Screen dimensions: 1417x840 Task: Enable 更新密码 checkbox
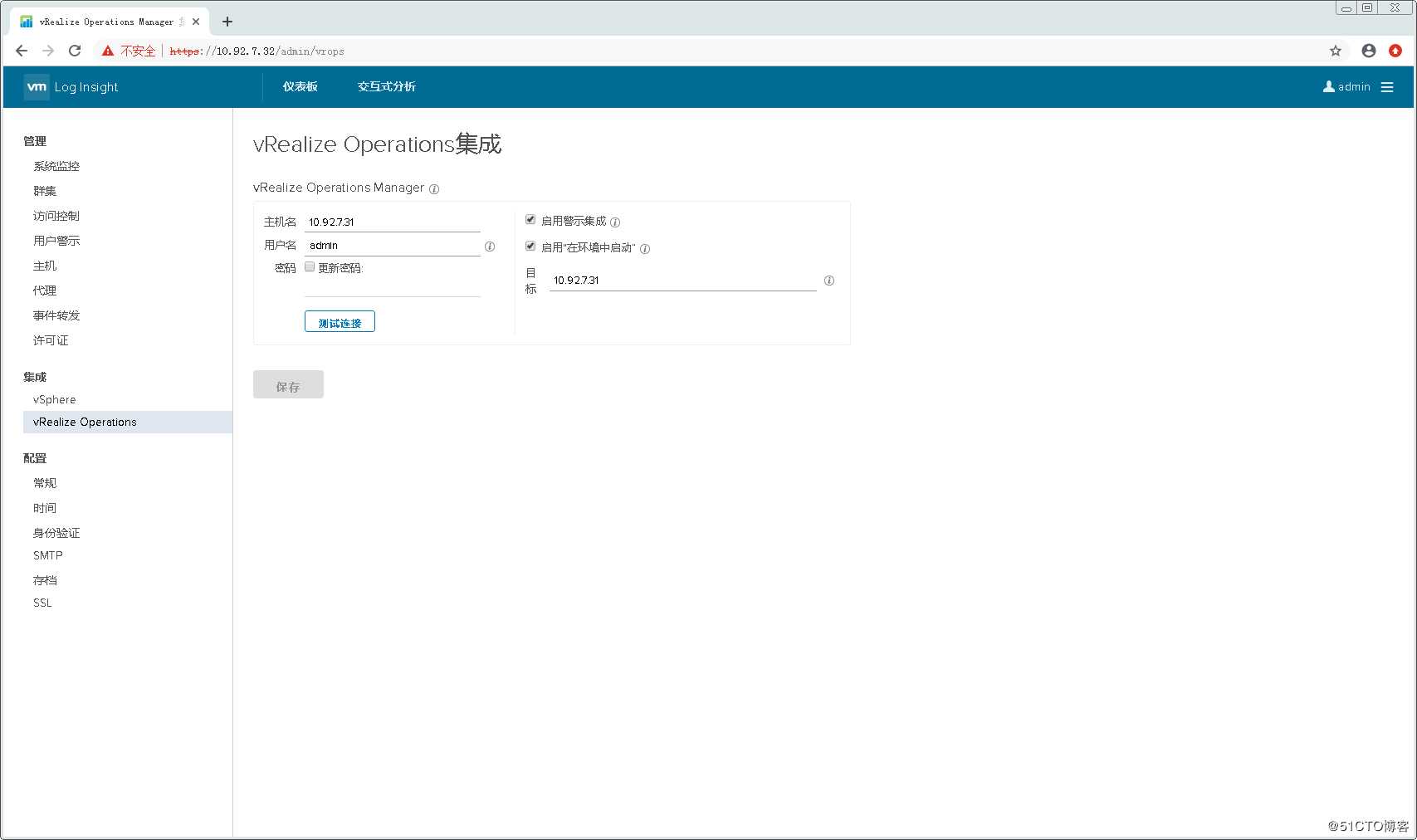click(x=310, y=267)
